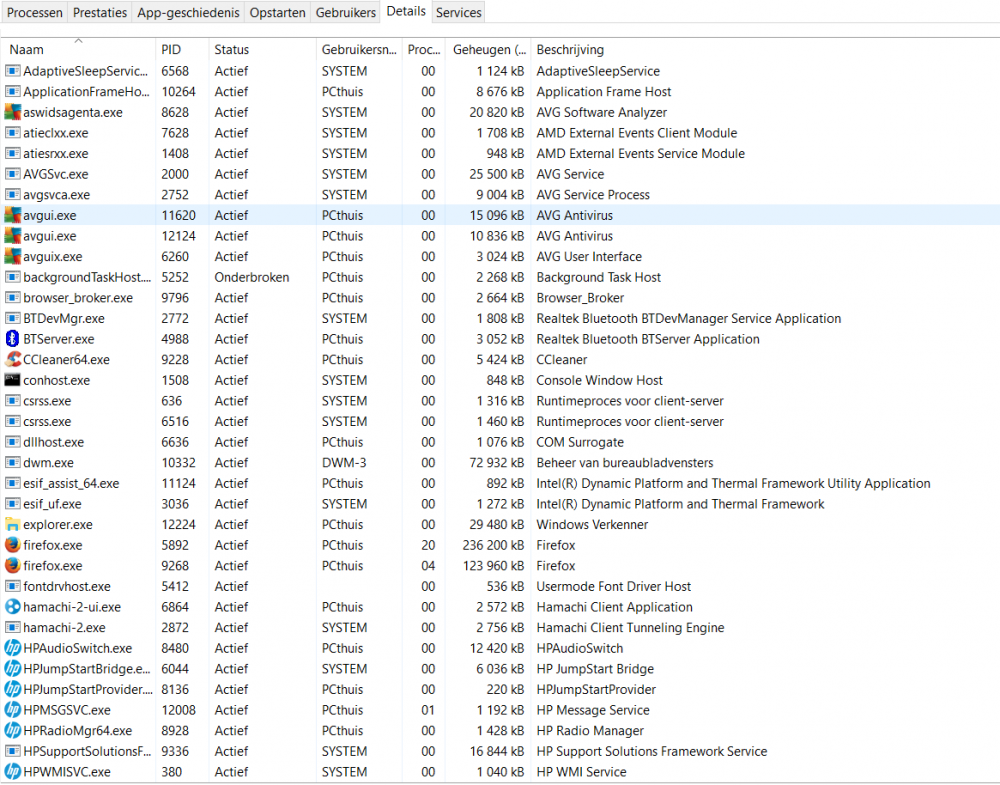1000x785 pixels.
Task: Click the avguix.exe AVG icon
Action: click(13, 257)
